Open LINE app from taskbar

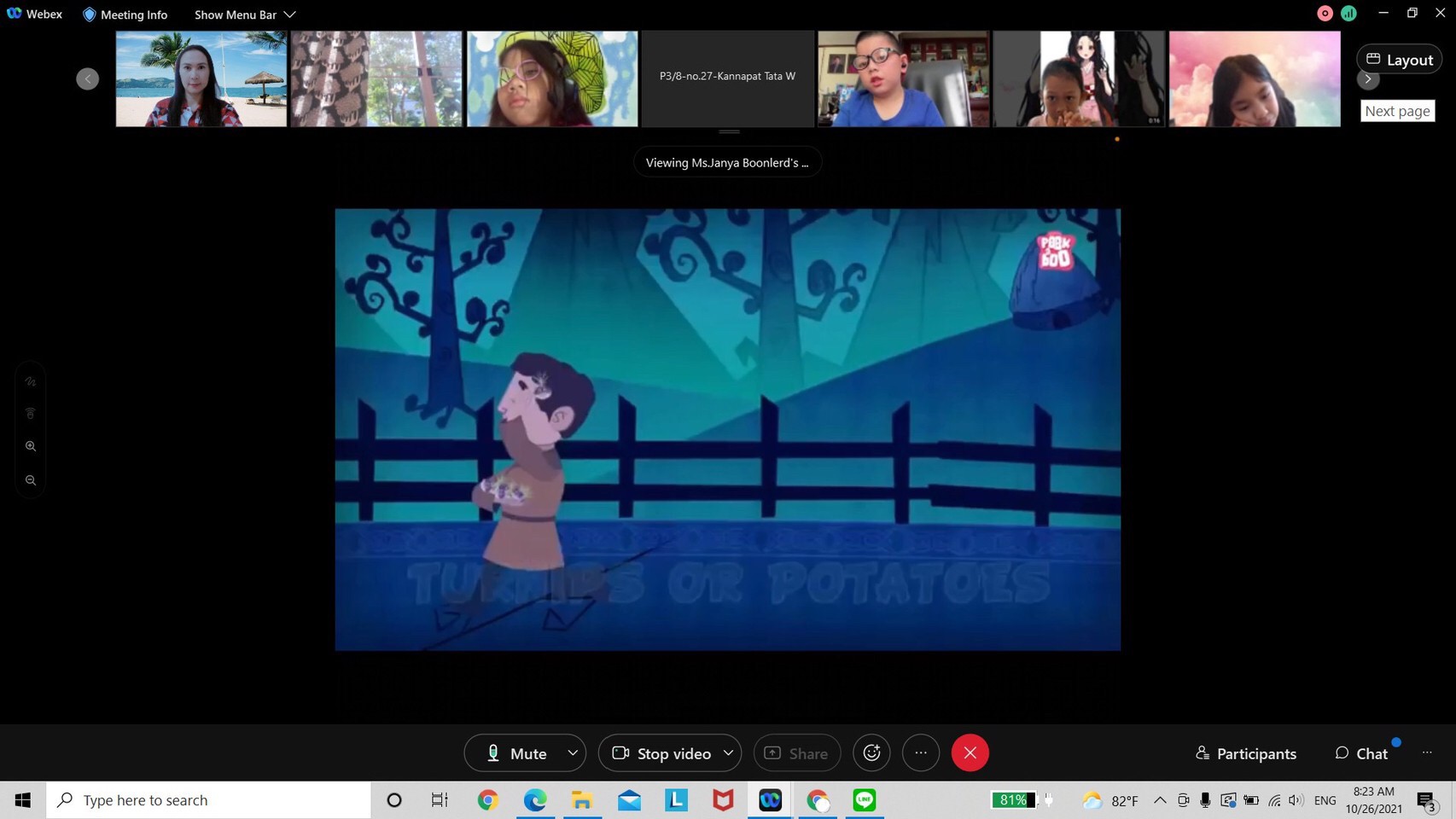865,800
